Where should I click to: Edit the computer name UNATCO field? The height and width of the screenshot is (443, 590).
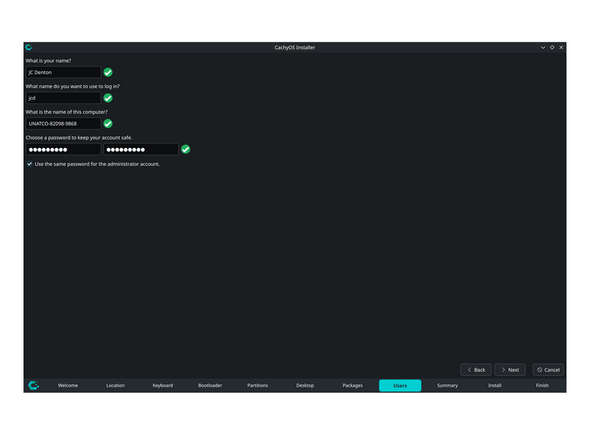pyautogui.click(x=63, y=123)
